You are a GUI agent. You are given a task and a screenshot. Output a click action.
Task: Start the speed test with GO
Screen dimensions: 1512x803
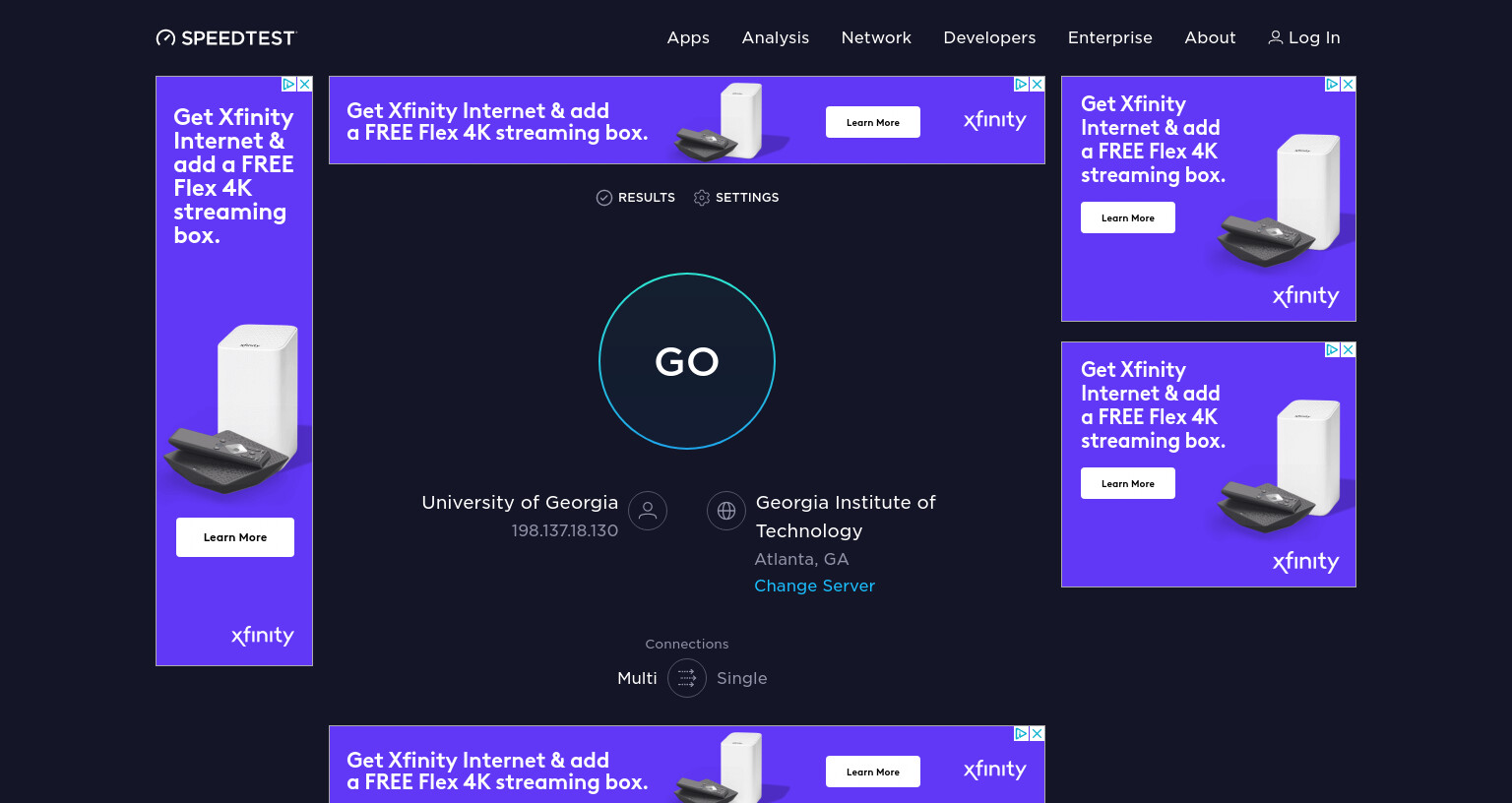point(687,361)
